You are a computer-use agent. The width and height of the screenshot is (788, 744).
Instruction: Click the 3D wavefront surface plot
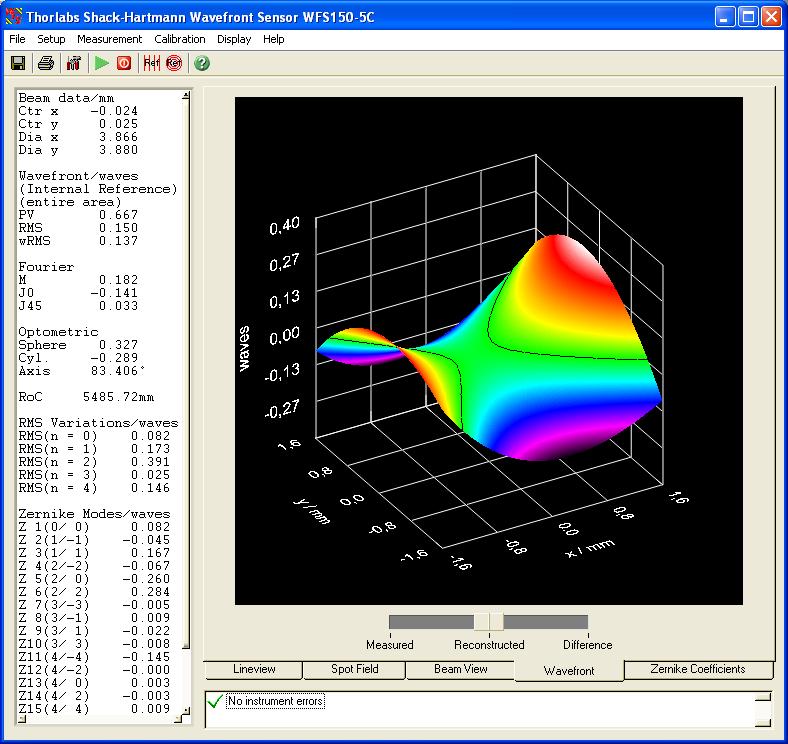[488, 351]
